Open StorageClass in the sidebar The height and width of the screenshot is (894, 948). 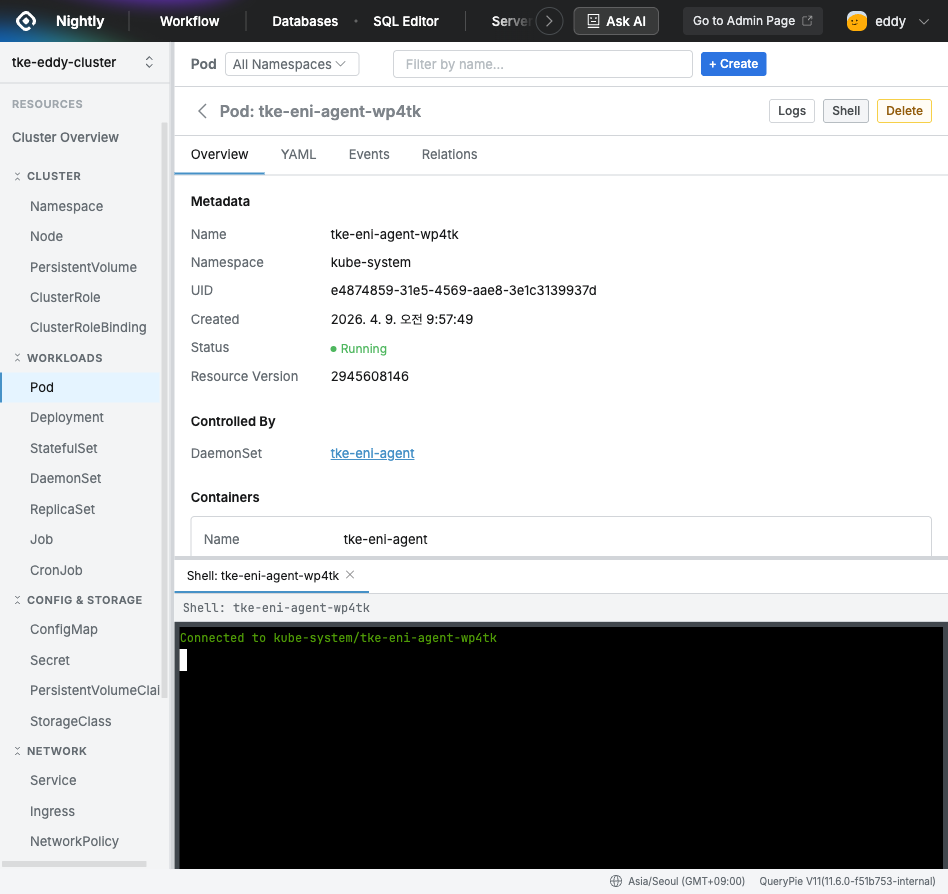71,722
